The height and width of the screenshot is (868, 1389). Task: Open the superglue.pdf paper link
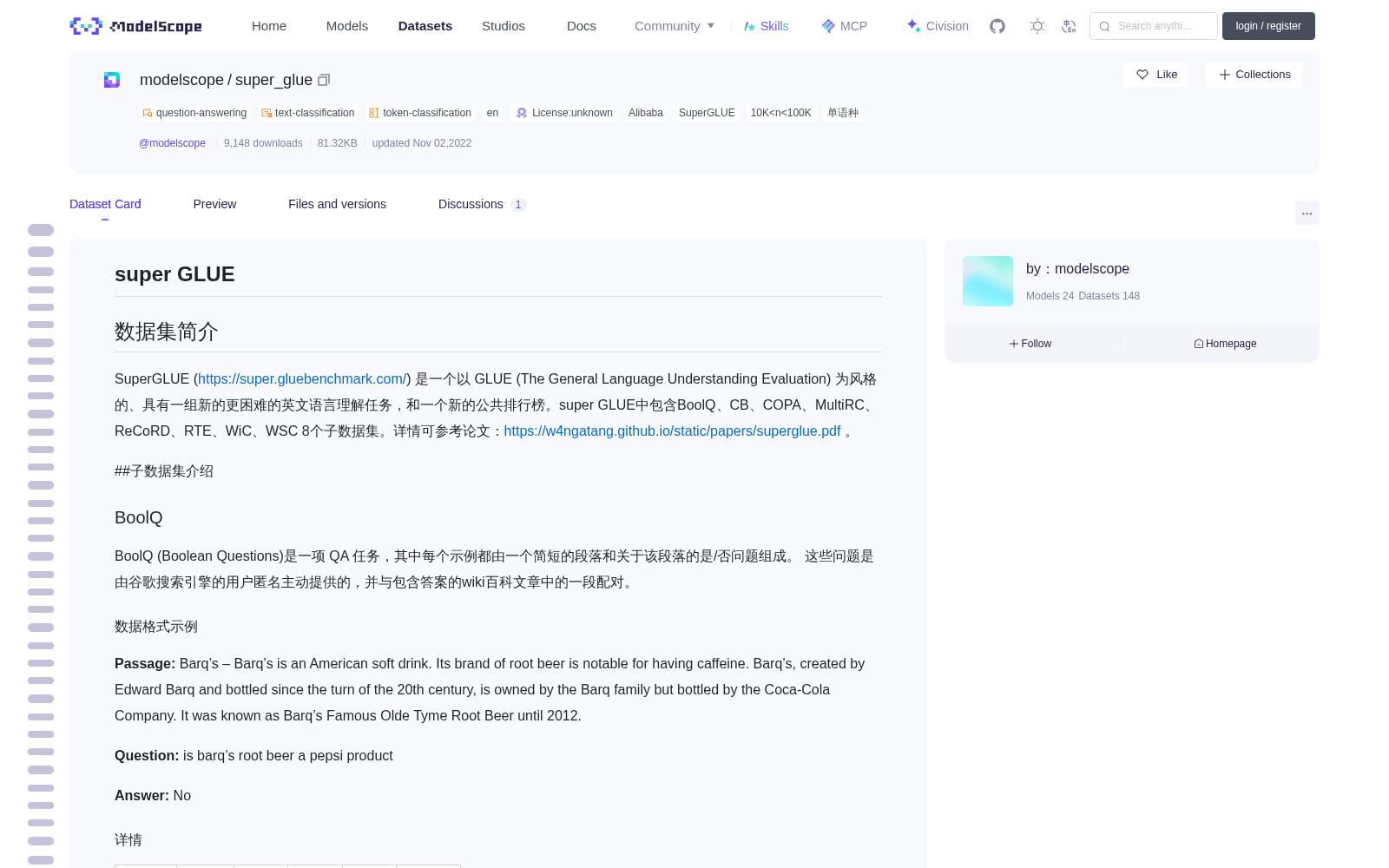click(x=672, y=431)
